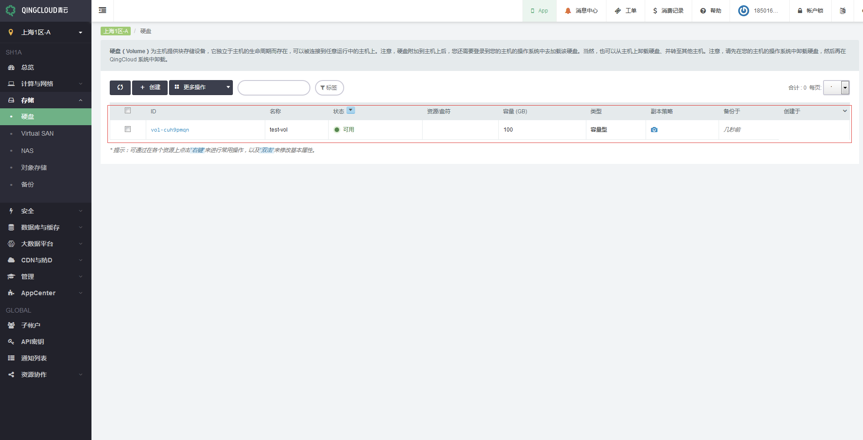
Task: Click the 消费记录 dollar sign icon
Action: coord(655,11)
